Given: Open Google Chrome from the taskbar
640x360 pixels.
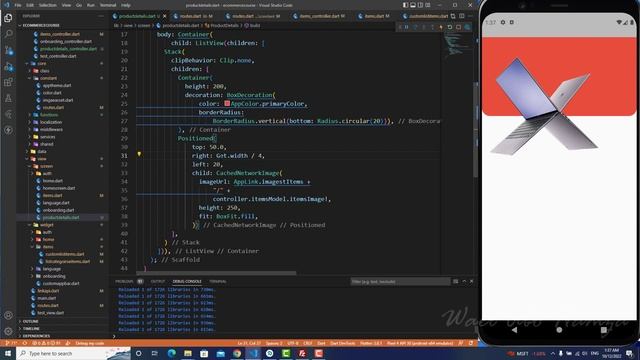Looking at the screenshot, I should pos(237,353).
